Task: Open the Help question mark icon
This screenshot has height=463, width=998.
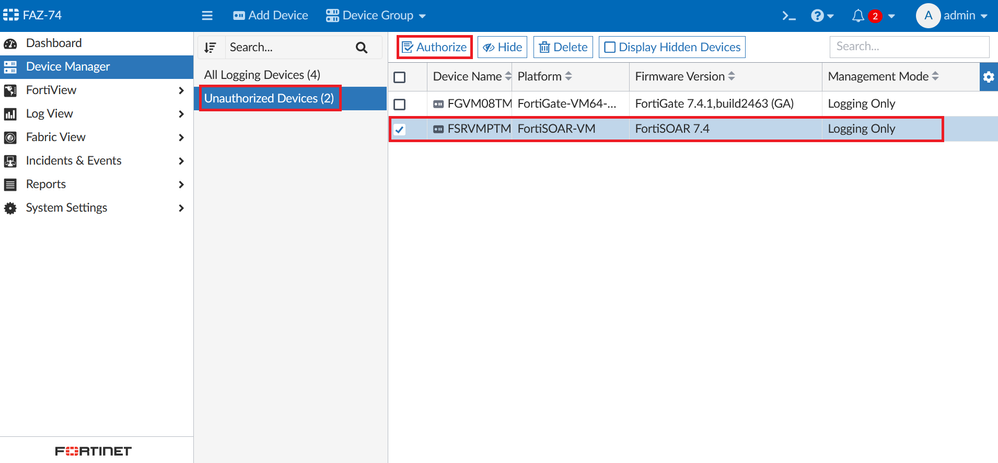Action: 817,16
